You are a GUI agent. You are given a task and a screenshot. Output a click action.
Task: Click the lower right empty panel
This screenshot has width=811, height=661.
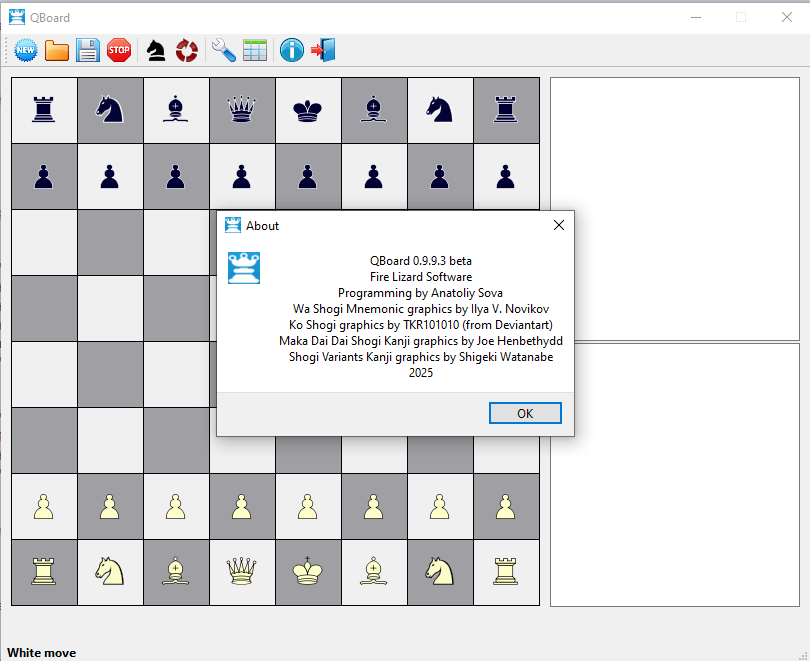click(x=674, y=474)
